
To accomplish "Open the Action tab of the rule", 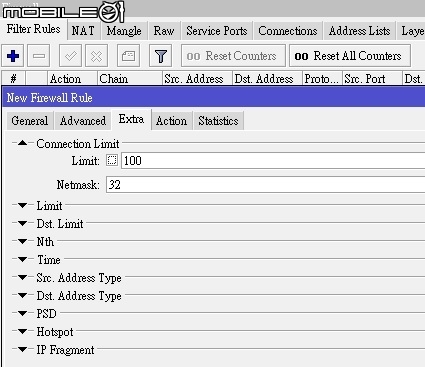I will (x=171, y=121).
